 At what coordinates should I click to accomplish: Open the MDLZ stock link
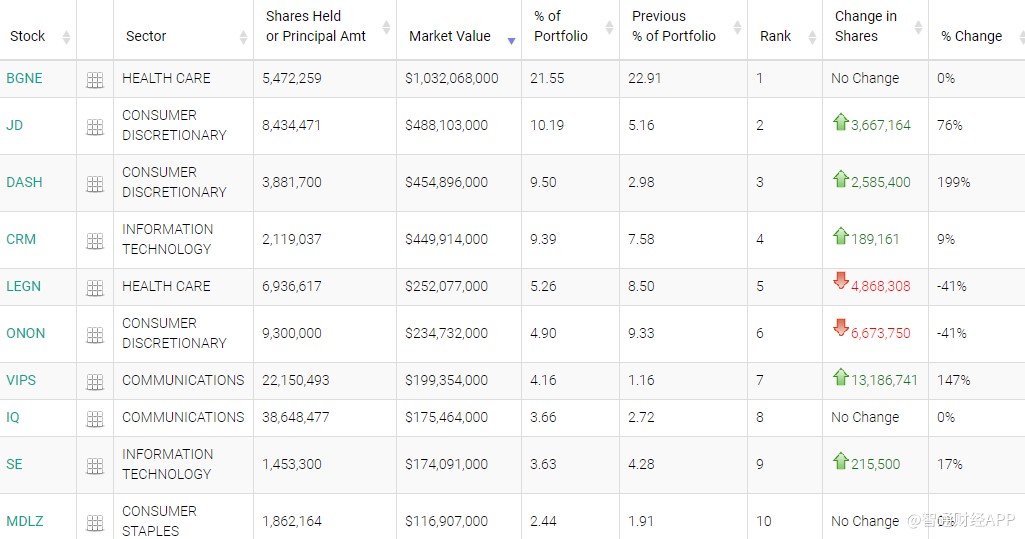[25, 521]
